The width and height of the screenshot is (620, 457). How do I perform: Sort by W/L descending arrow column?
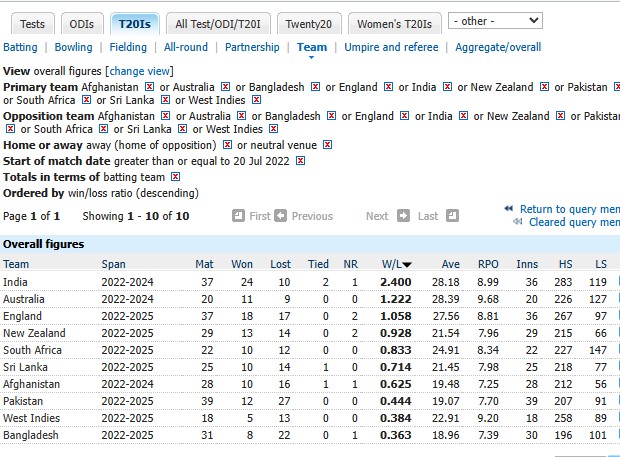[397, 264]
